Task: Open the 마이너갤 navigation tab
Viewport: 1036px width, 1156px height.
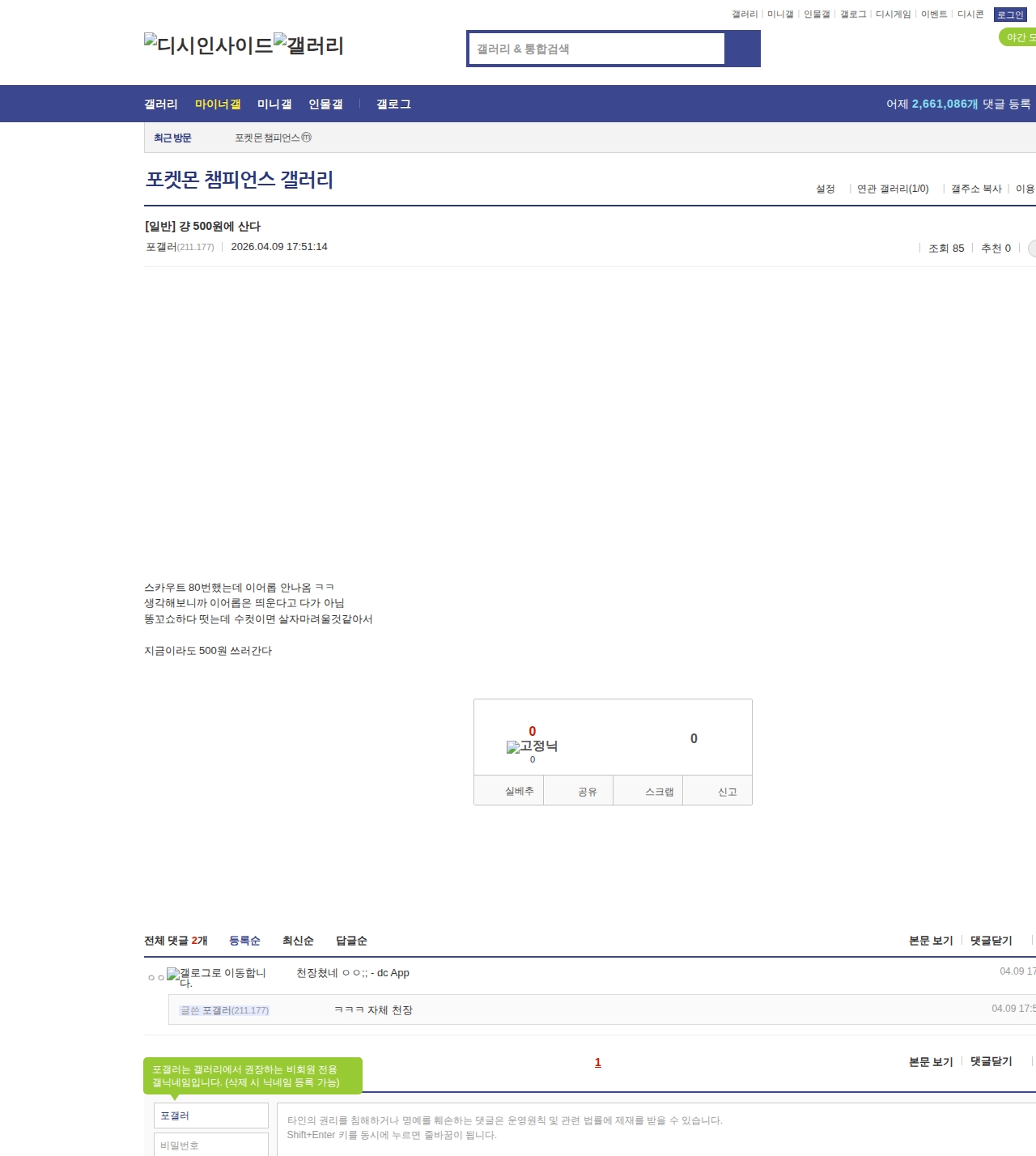Action: 218,104
